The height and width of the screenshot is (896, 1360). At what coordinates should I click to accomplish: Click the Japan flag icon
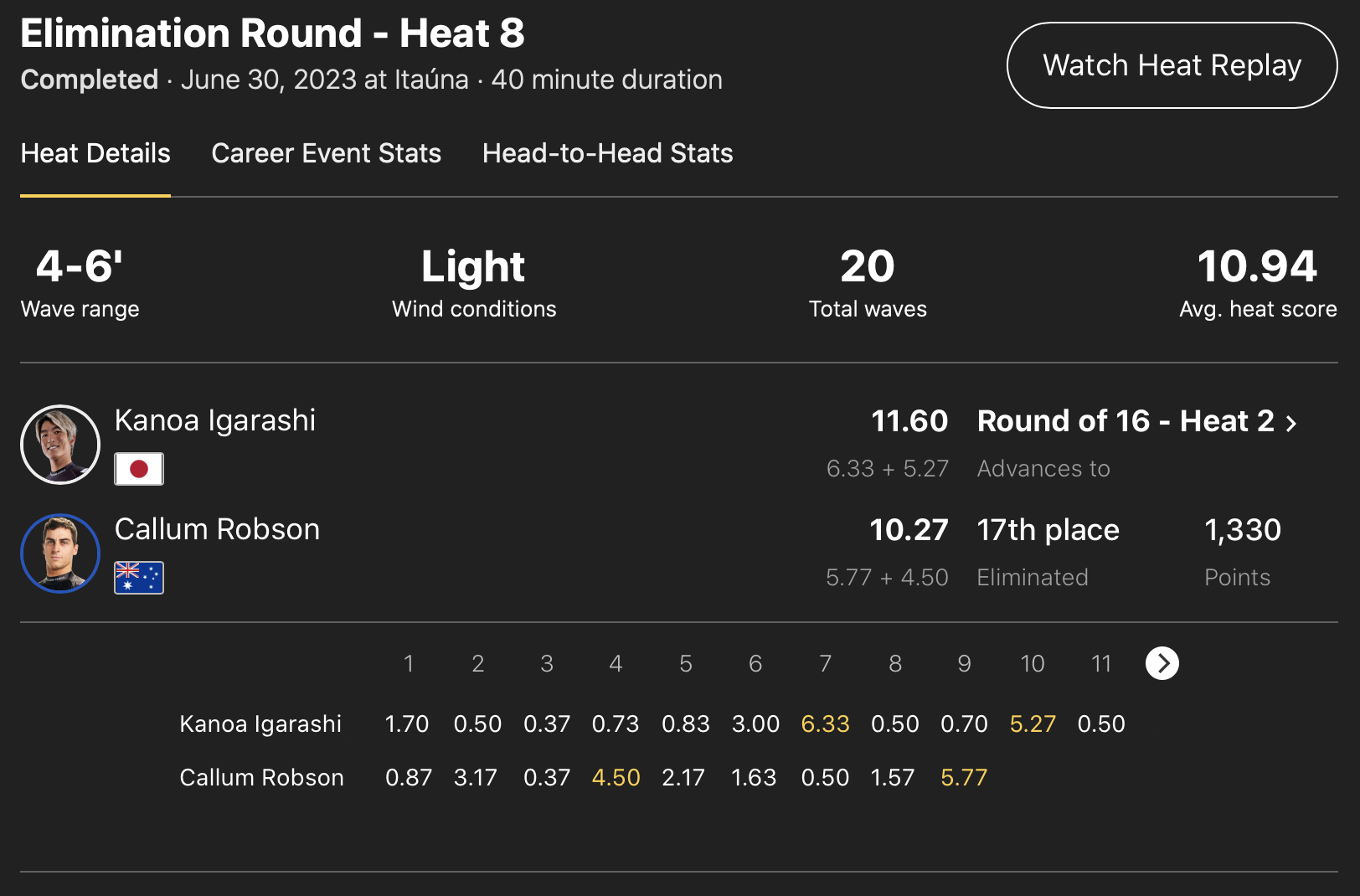(139, 469)
